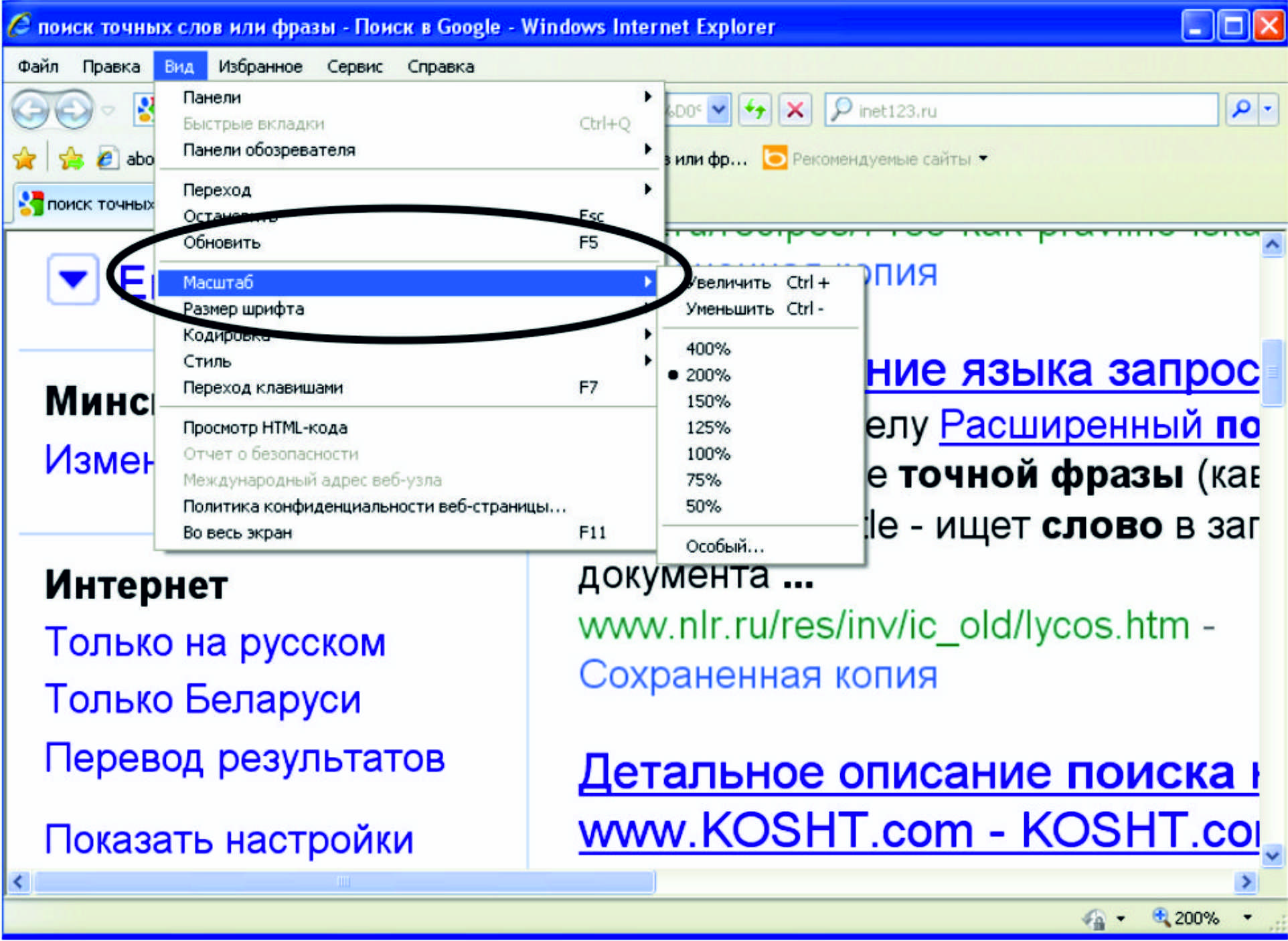Click the horizontal scrollbar thumb
1288x941 pixels.
(x=344, y=881)
